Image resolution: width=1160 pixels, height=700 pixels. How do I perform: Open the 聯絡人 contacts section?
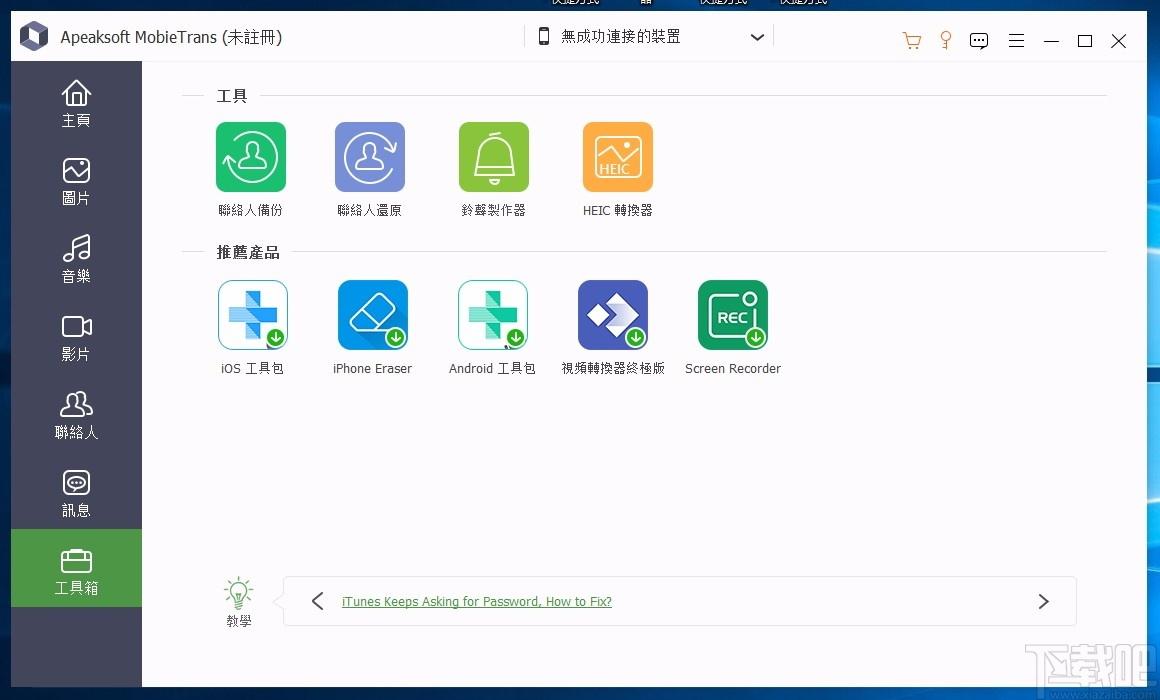76,415
